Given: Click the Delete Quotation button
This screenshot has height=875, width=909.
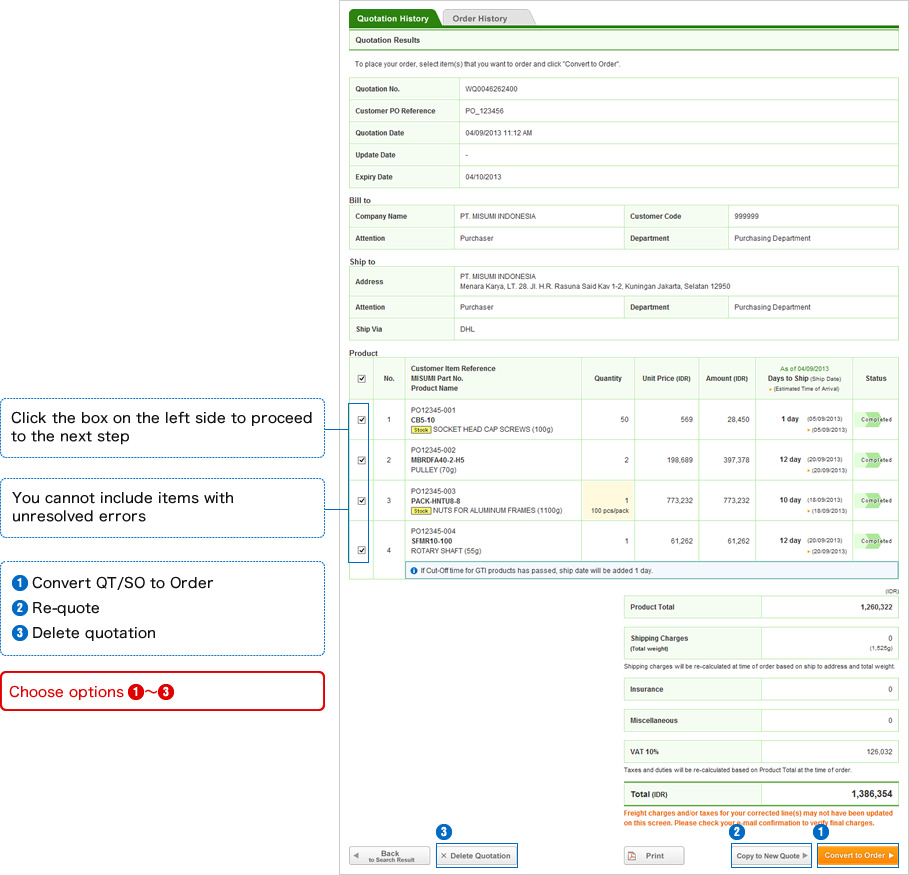Looking at the screenshot, I should [x=477, y=856].
